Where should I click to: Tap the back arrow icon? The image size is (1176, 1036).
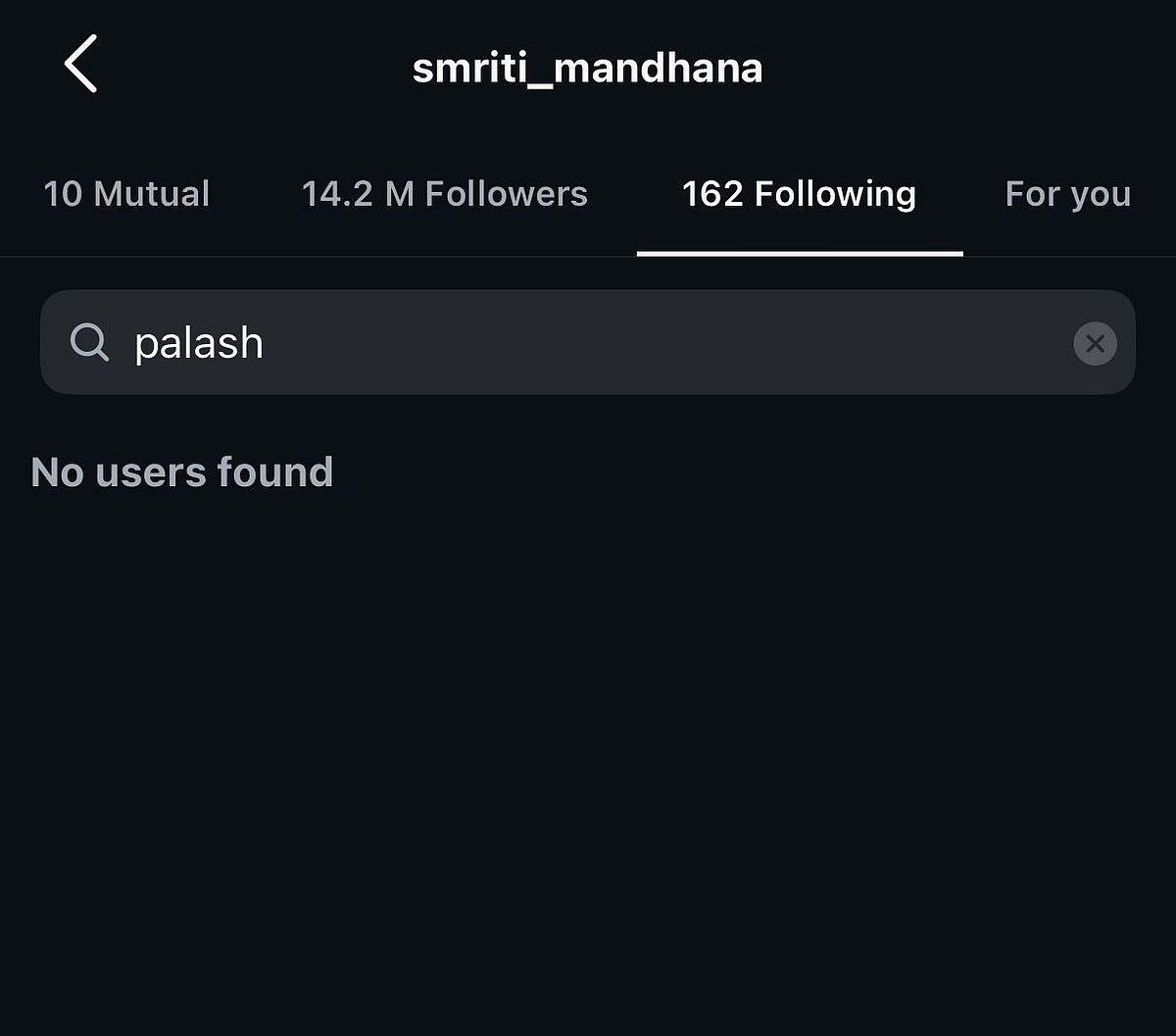80,65
